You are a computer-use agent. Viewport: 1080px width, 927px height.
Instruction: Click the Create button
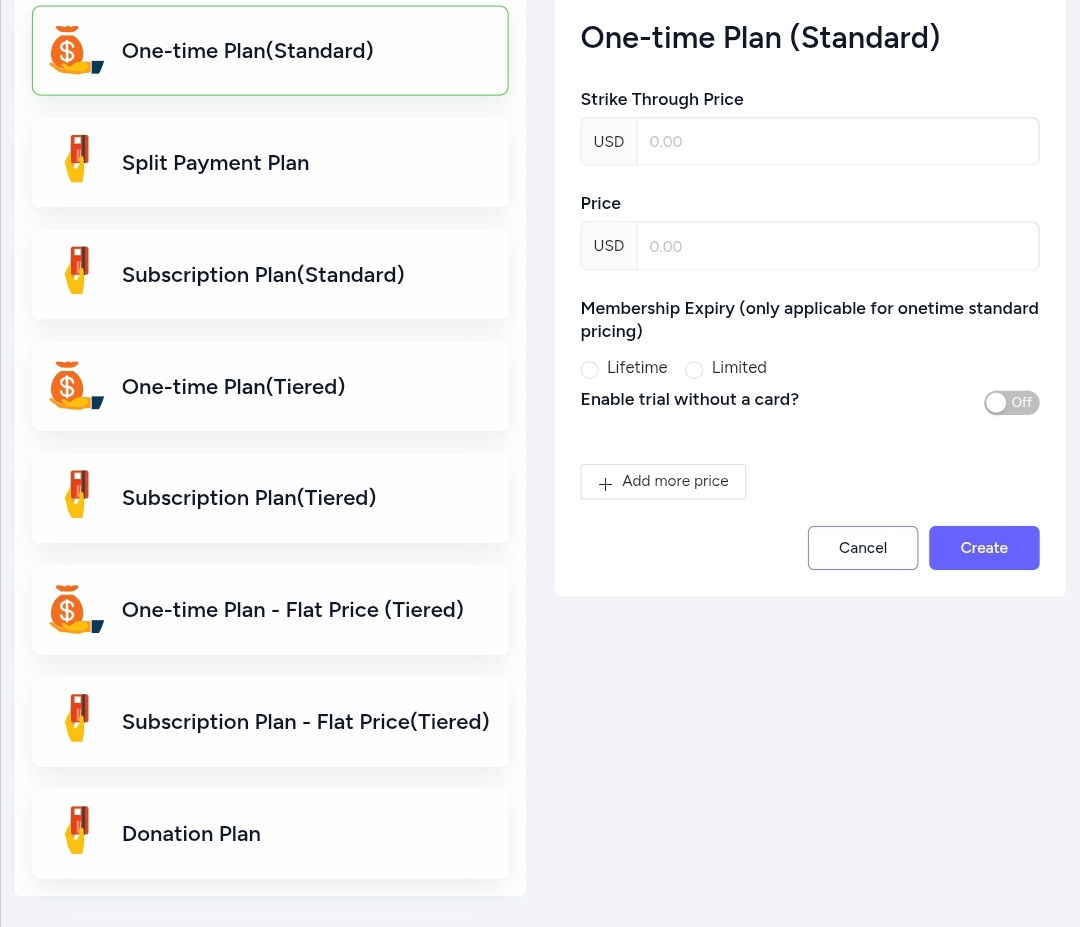[984, 548]
